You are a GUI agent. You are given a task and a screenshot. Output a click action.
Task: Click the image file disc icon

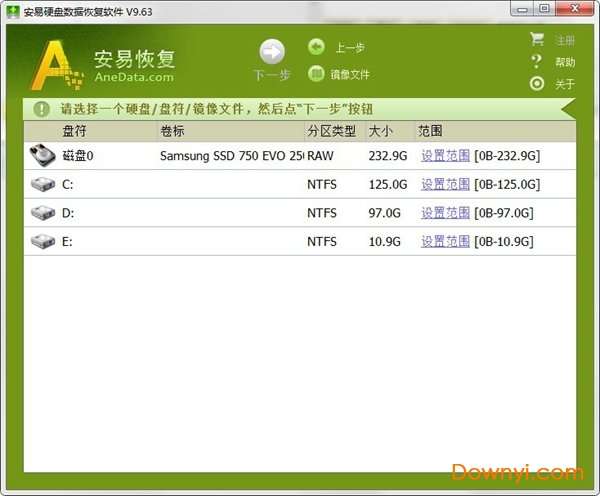(x=316, y=73)
